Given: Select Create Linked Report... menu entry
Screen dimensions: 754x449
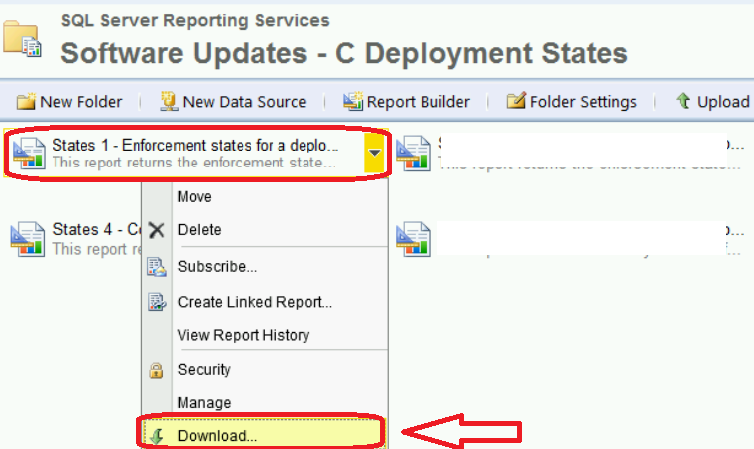Looking at the screenshot, I should coord(255,302).
